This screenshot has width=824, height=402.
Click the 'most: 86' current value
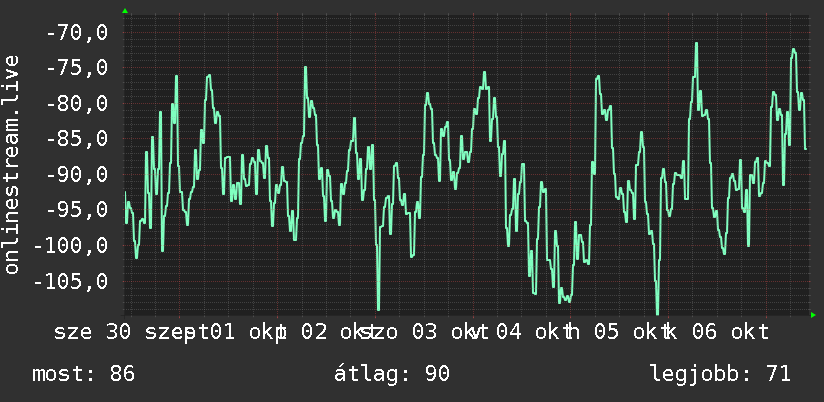pos(84,374)
